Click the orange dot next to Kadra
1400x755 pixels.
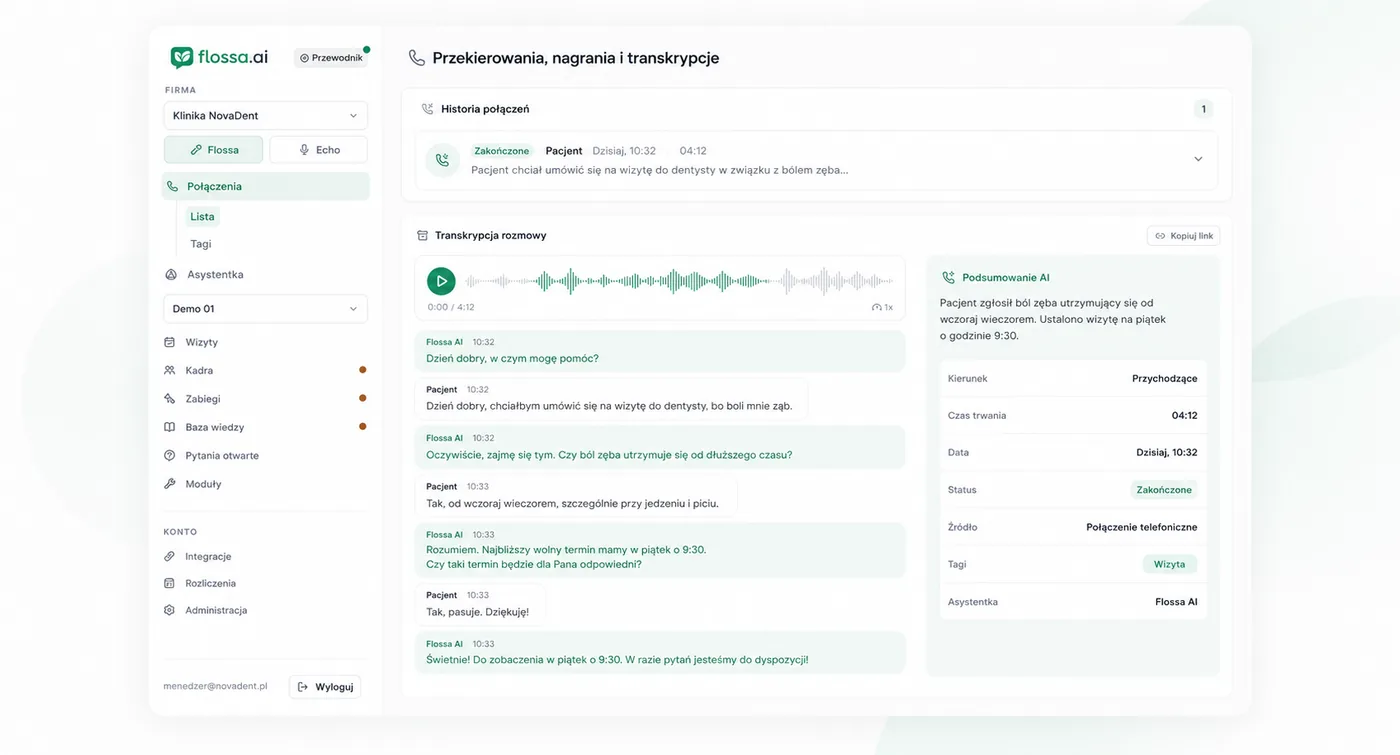click(362, 370)
